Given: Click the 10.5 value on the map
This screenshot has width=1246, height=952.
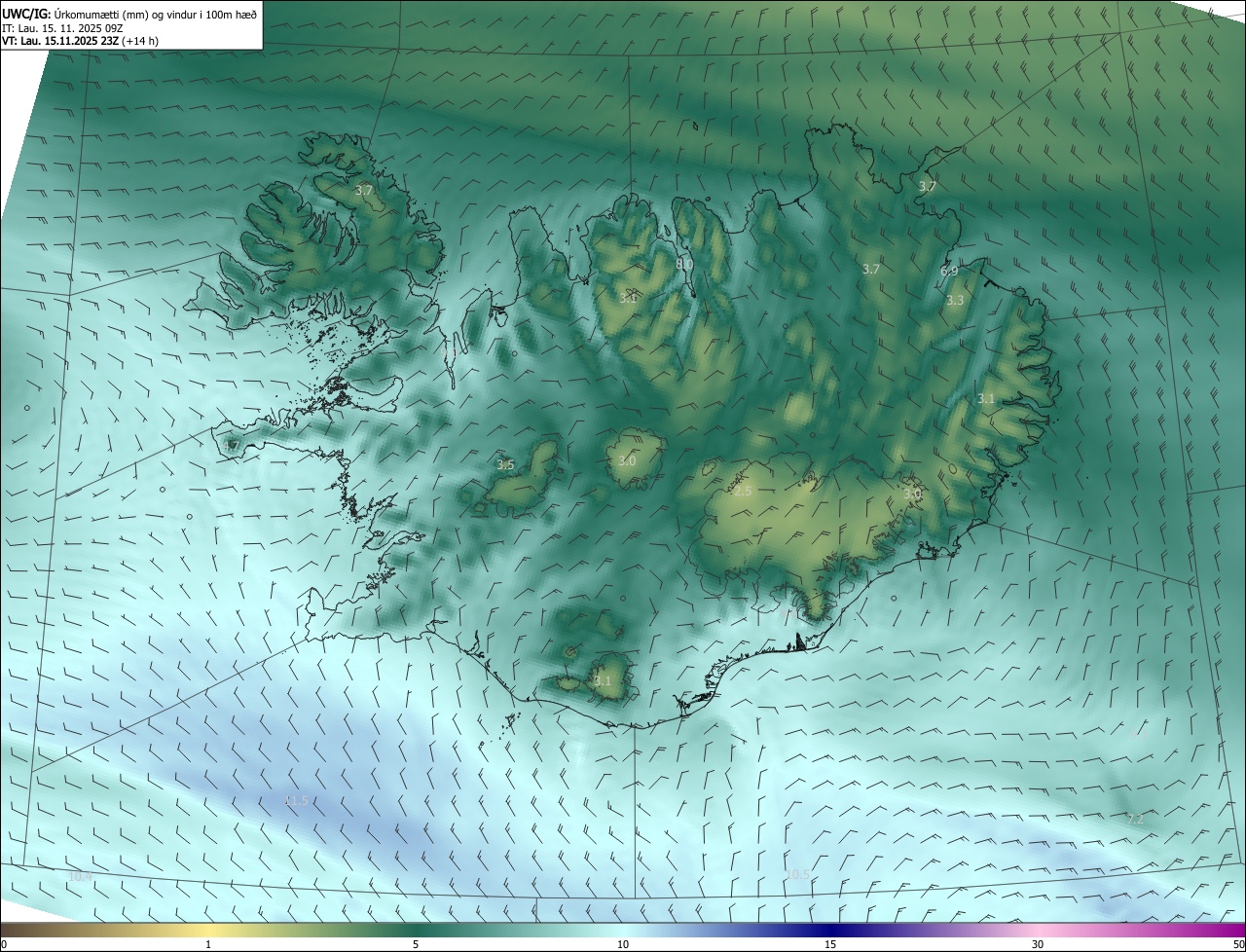Looking at the screenshot, I should [797, 875].
